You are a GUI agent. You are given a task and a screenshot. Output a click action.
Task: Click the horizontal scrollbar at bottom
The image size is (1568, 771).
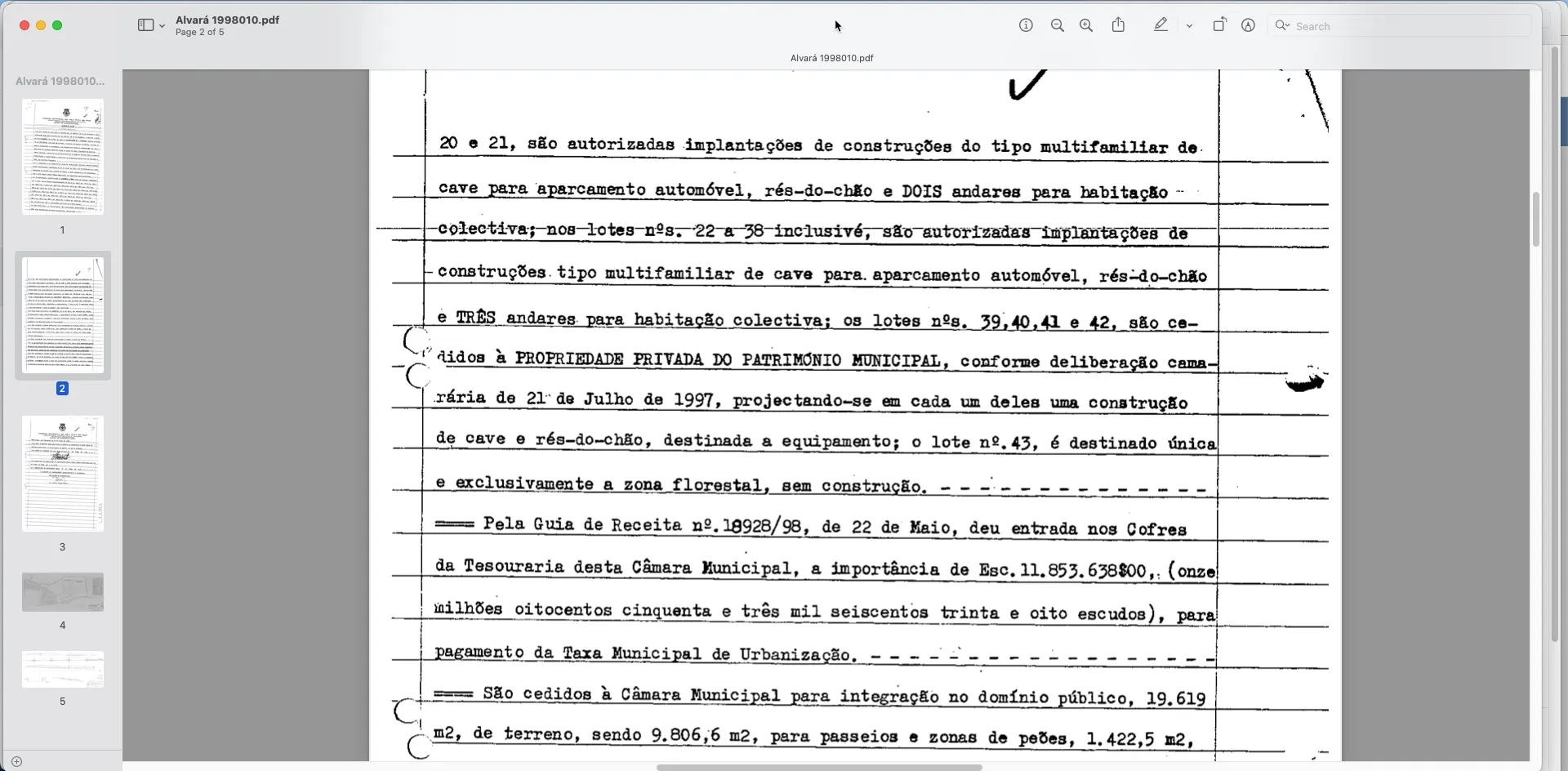(818, 767)
